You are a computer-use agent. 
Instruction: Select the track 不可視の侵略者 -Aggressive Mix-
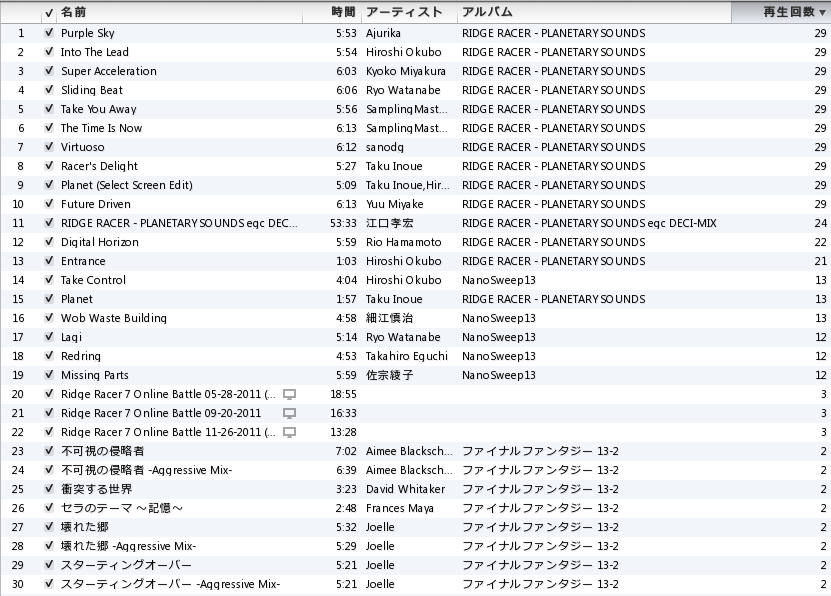tap(146, 470)
